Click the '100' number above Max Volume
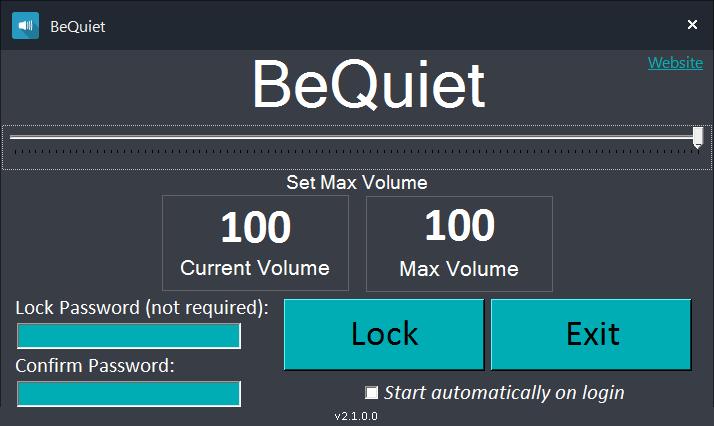 (459, 227)
